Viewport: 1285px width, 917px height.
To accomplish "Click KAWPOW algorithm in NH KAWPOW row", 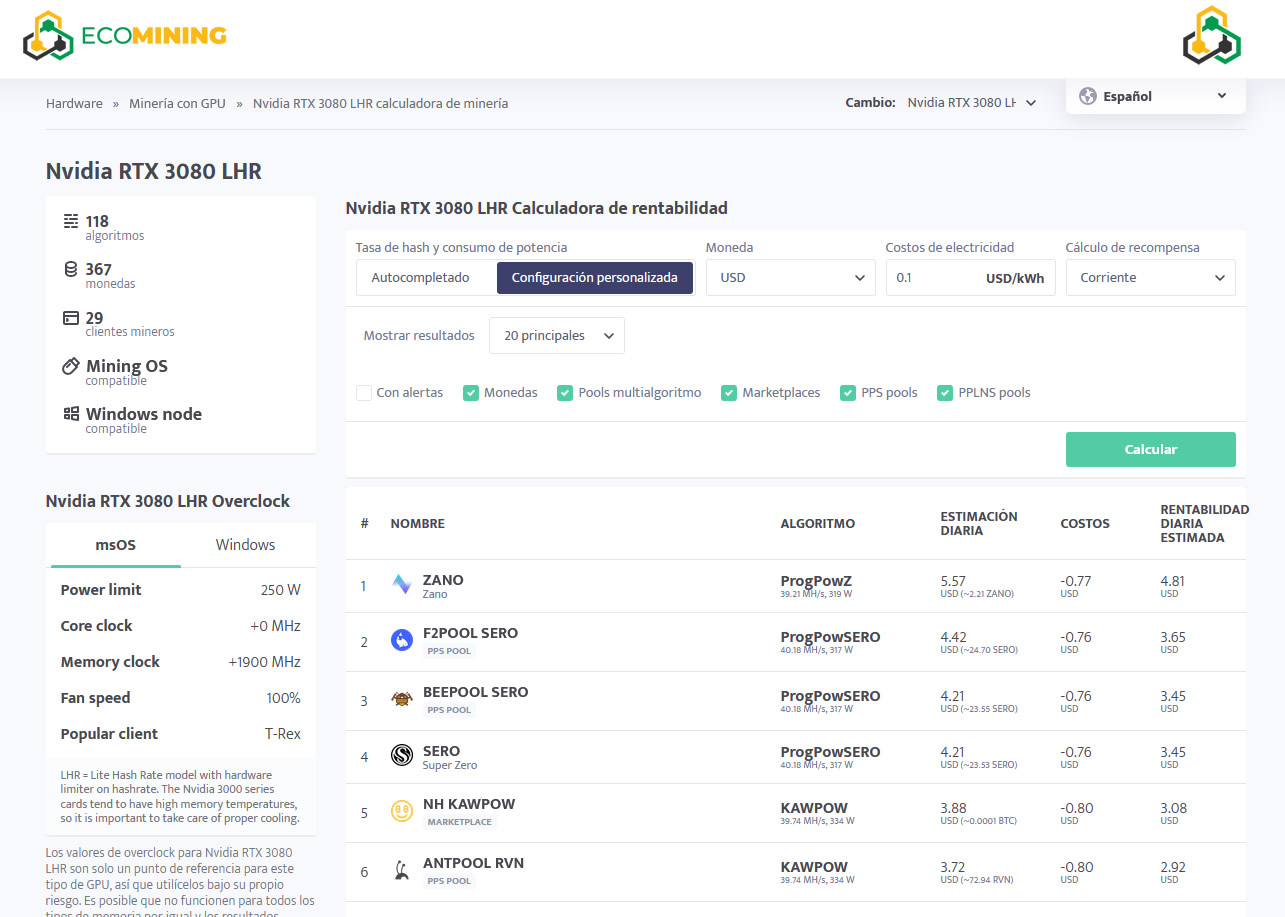I will tap(813, 808).
